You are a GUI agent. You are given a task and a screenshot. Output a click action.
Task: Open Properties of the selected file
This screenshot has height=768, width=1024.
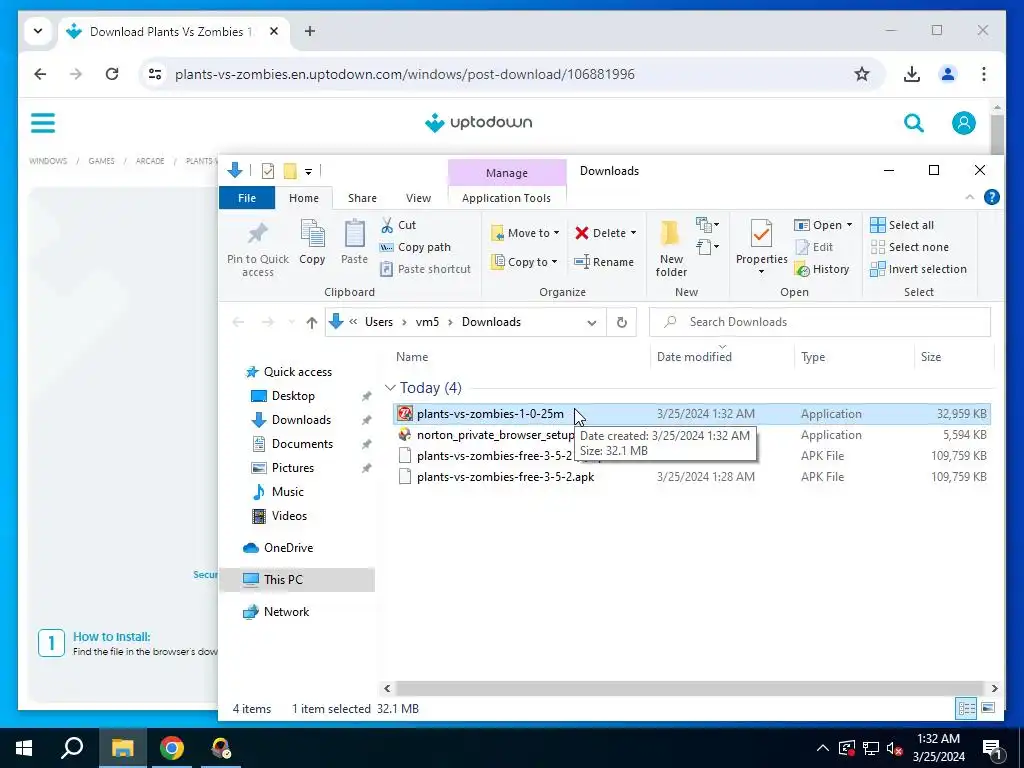click(761, 248)
